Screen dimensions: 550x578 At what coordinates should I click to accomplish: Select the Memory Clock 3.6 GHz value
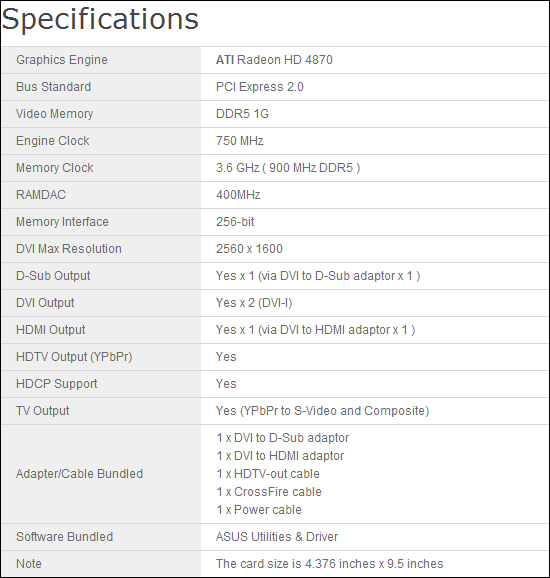[x=288, y=168]
